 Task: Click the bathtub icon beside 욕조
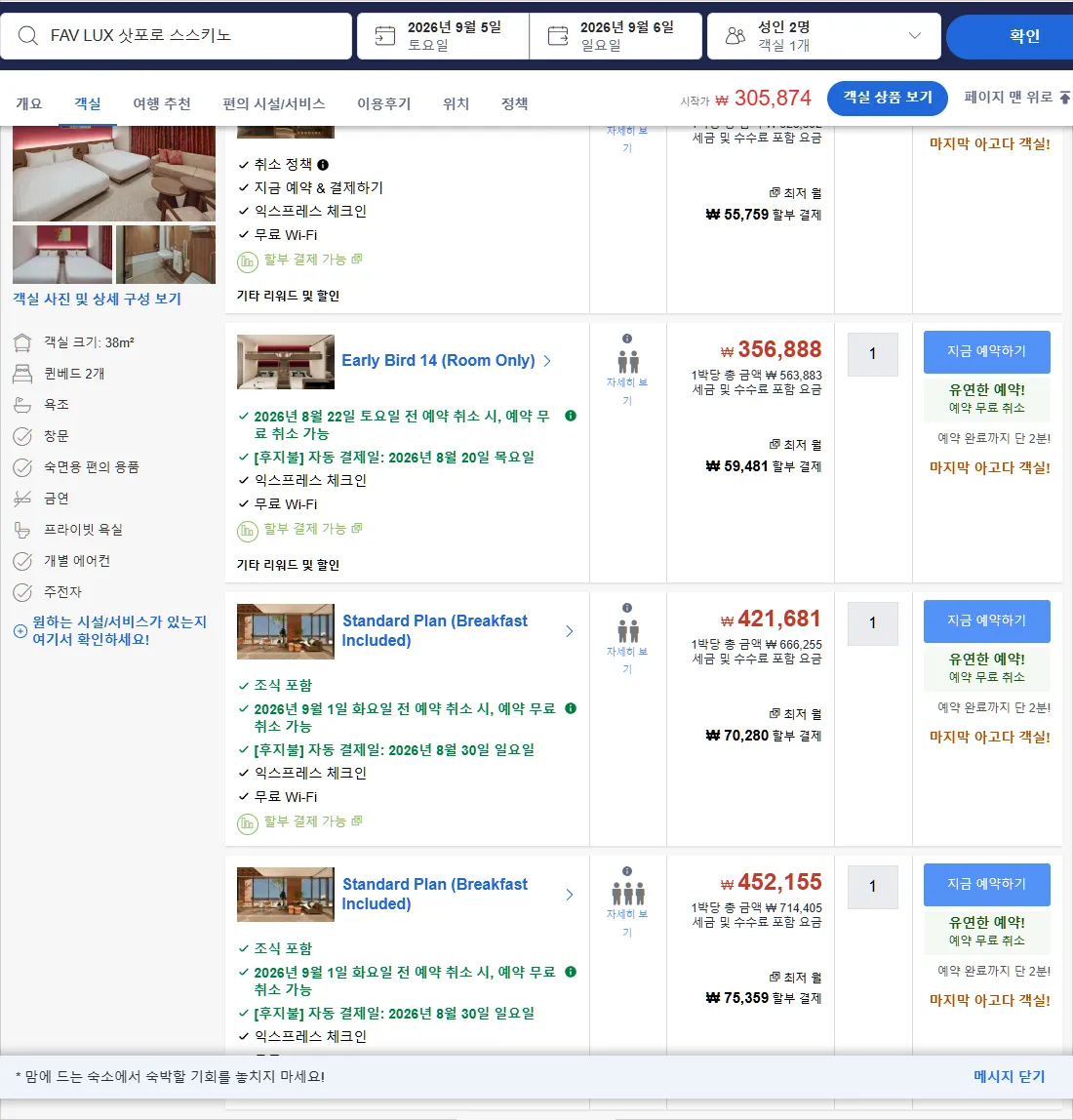22,405
